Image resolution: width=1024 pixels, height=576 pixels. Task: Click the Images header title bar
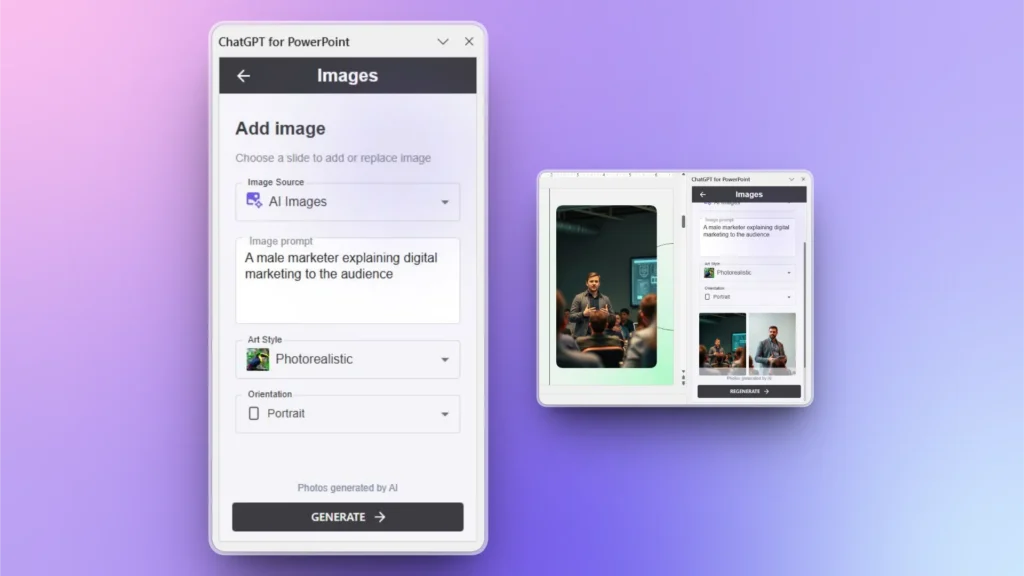347,75
